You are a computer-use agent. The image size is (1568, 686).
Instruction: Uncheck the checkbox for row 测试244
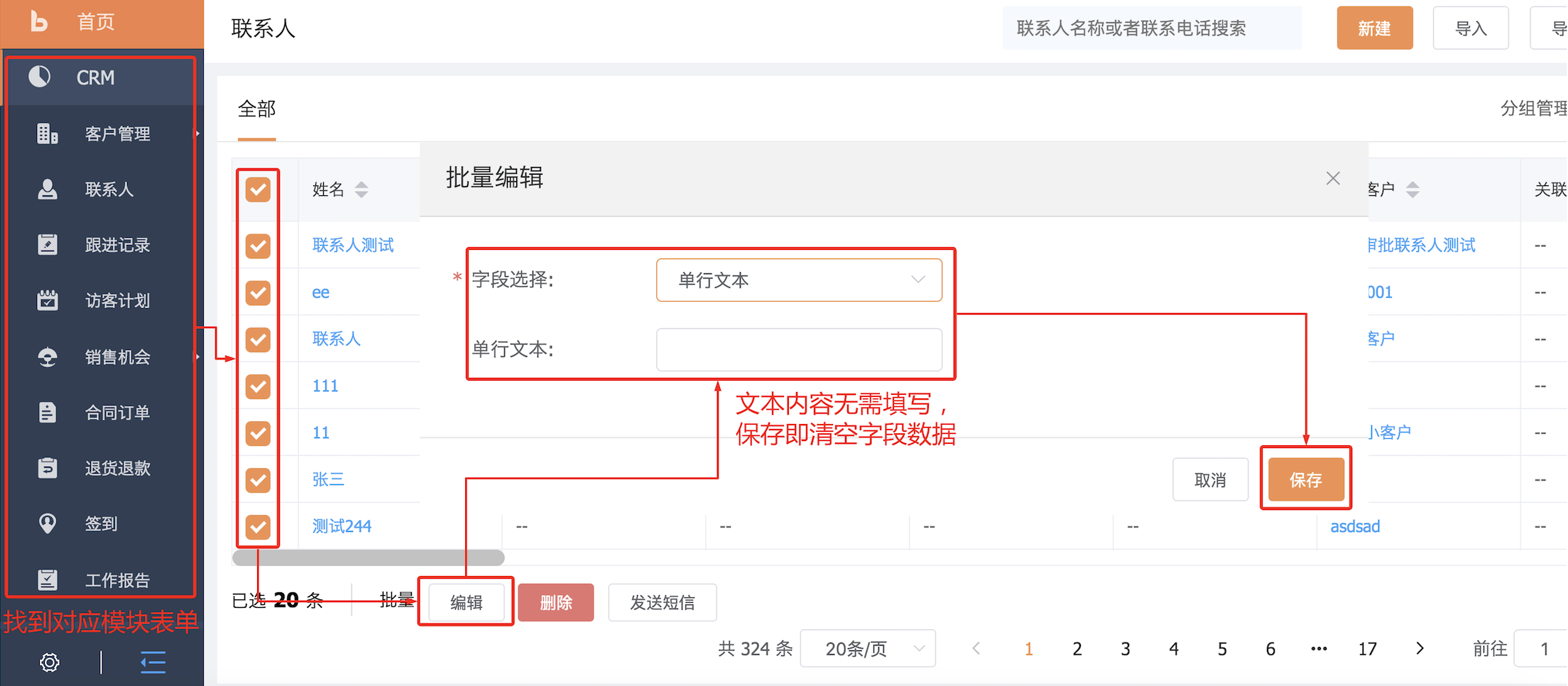[258, 527]
